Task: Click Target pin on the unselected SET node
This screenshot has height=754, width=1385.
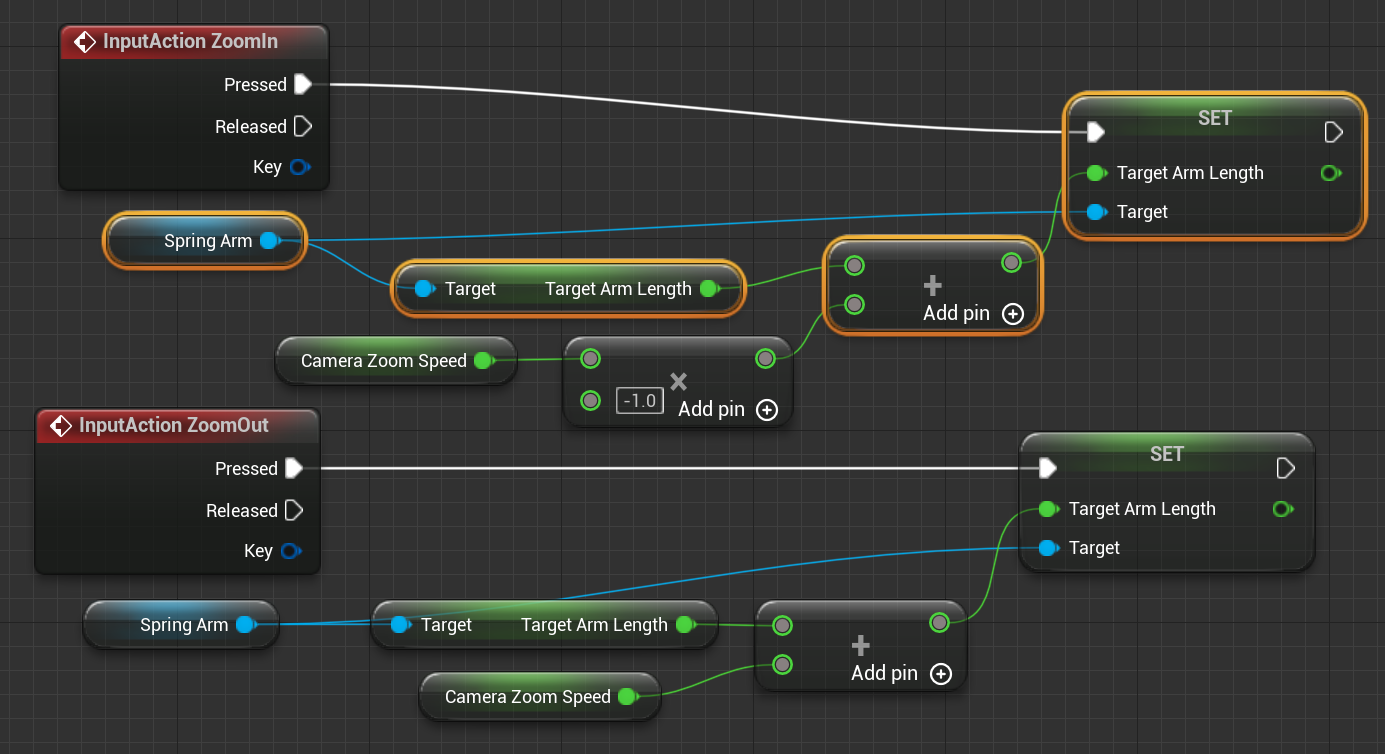Action: [x=1049, y=548]
